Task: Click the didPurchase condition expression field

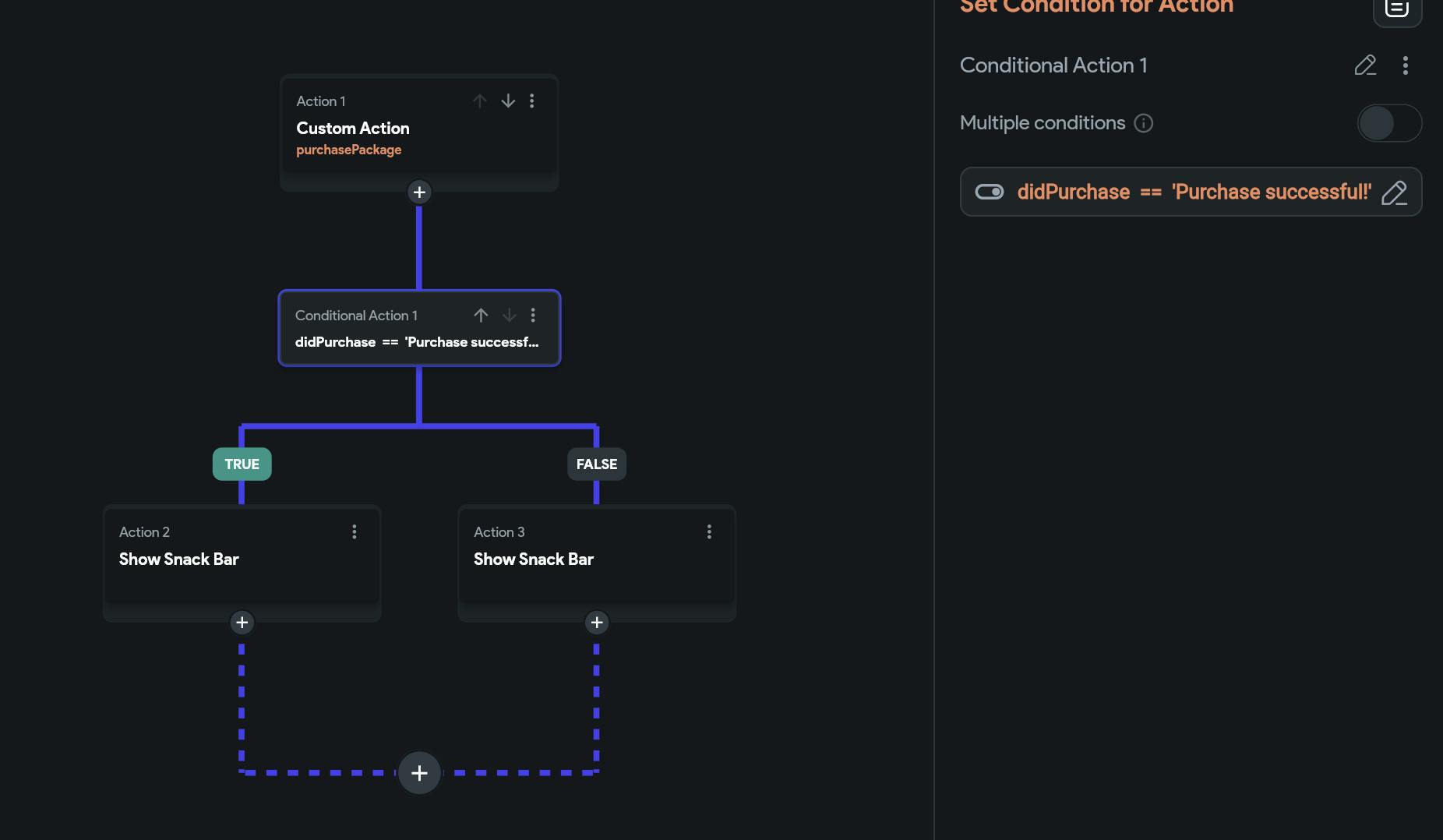Action: [1192, 192]
